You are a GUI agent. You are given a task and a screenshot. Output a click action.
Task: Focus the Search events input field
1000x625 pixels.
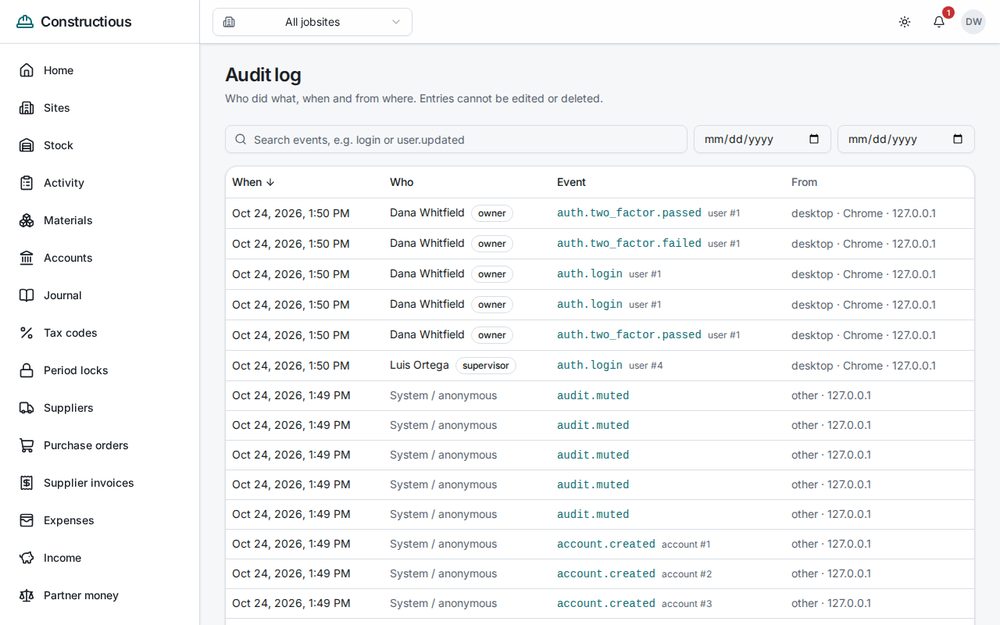tap(456, 139)
